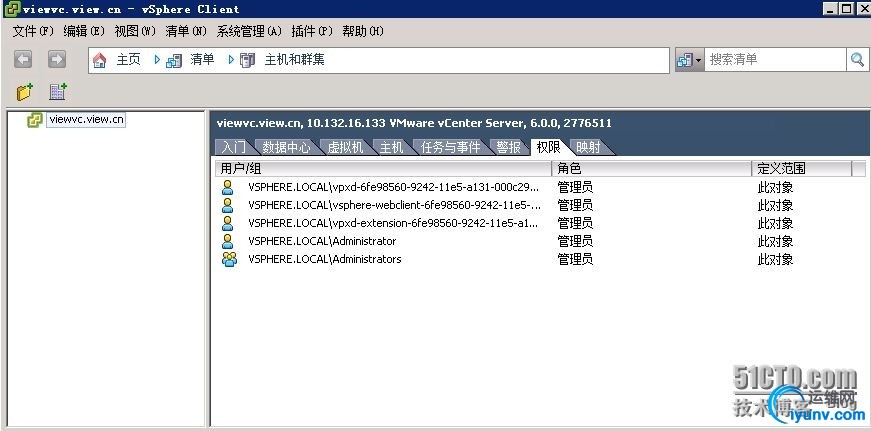
Task: Switch to the 数据中心 tab
Action: [x=287, y=147]
